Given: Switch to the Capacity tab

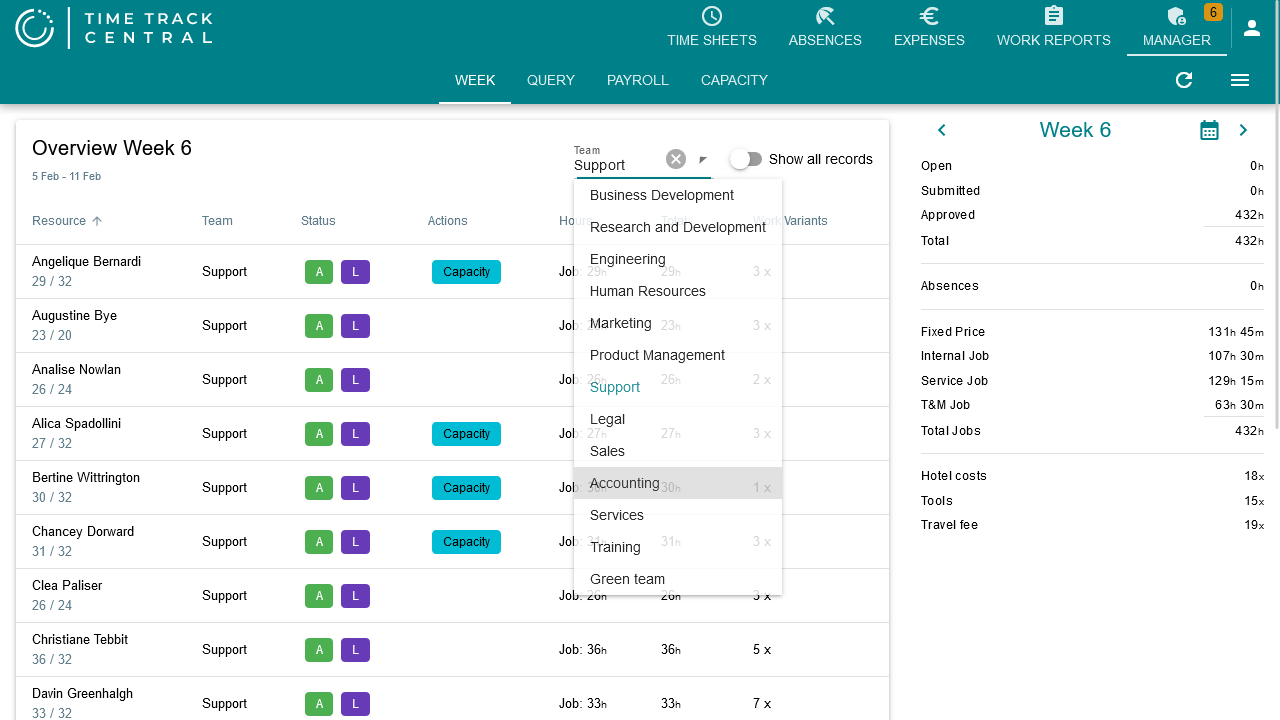Looking at the screenshot, I should [734, 80].
